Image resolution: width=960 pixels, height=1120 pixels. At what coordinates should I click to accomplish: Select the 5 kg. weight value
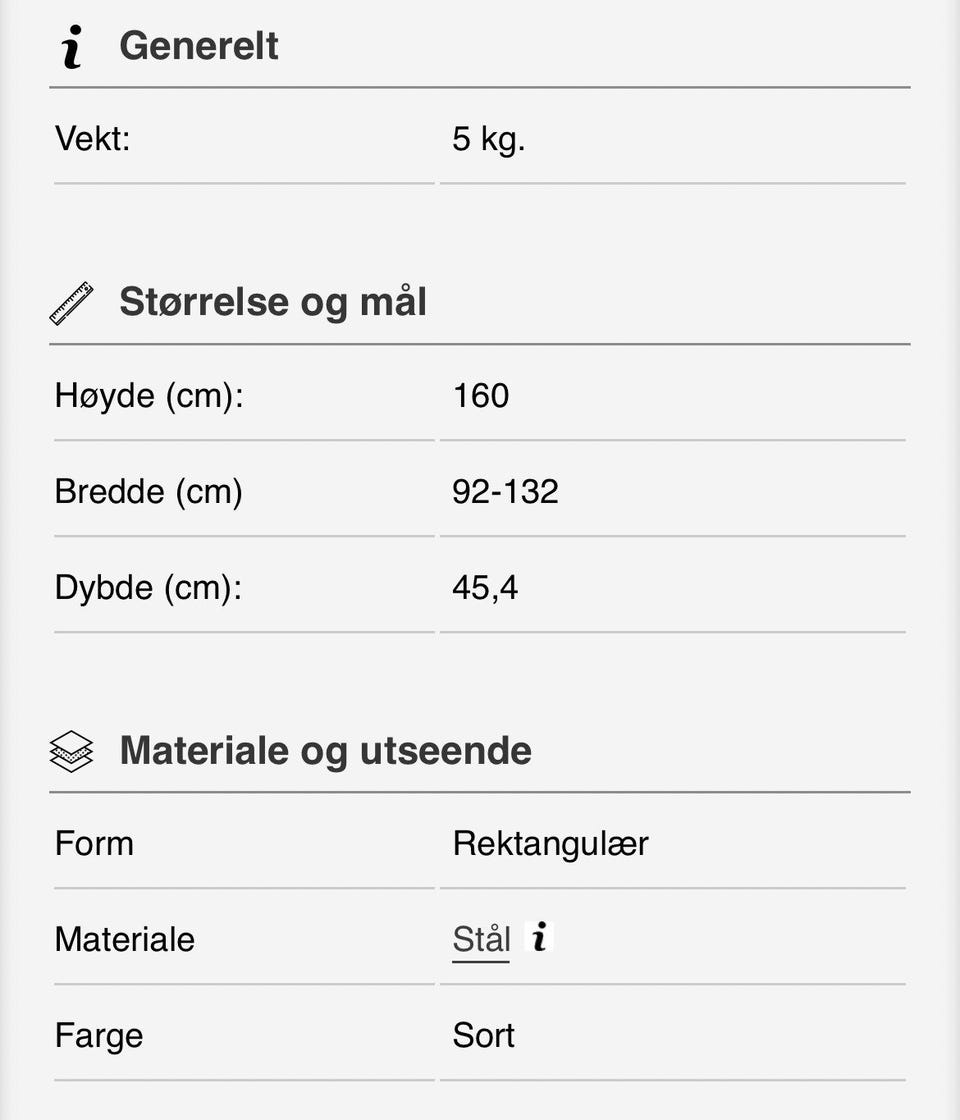(x=488, y=139)
